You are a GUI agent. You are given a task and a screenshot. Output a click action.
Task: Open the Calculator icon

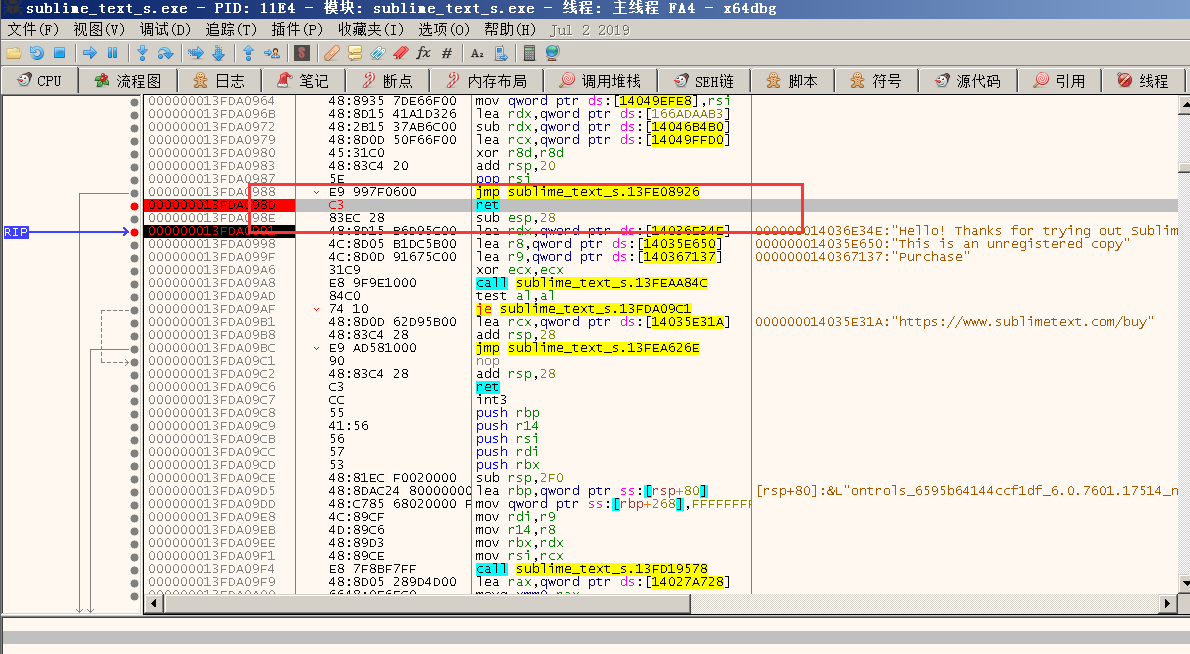(530, 53)
